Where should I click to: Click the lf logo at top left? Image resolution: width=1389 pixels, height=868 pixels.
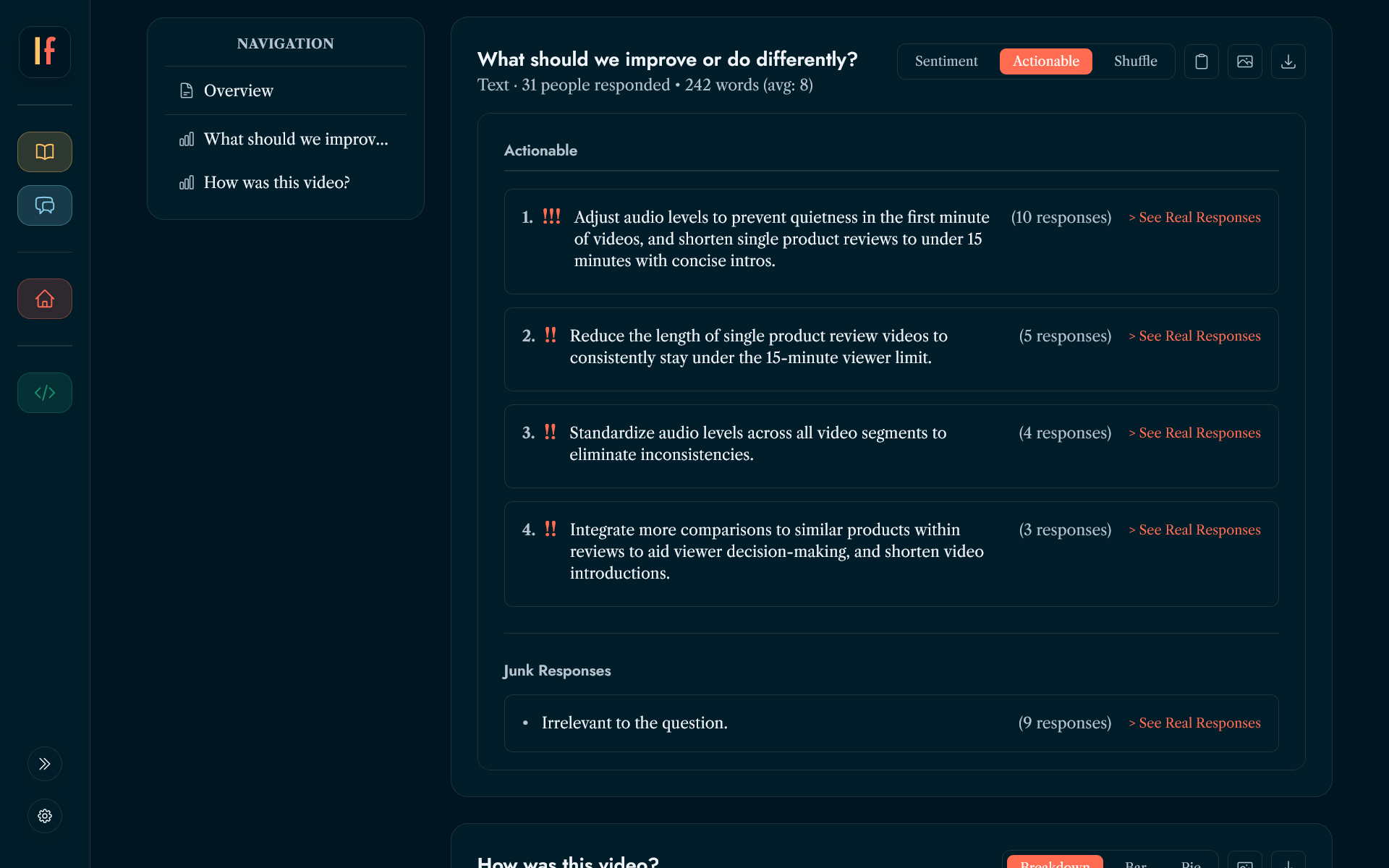click(x=44, y=51)
